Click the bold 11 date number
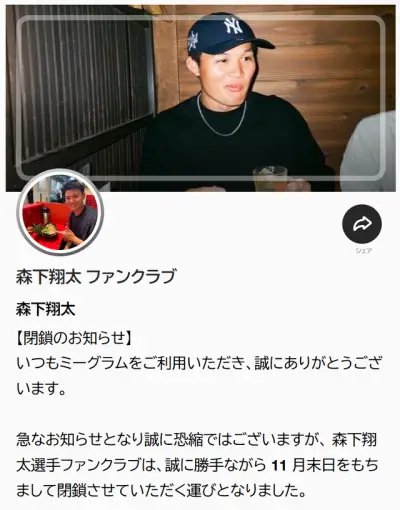 pyautogui.click(x=279, y=466)
